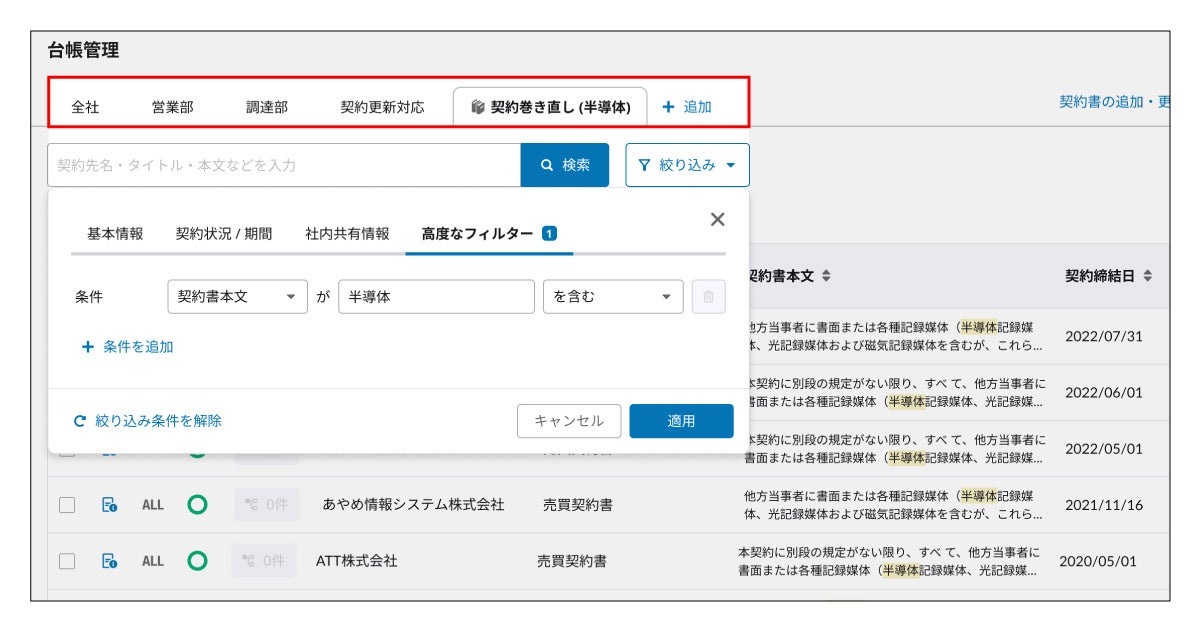Click ALL label in あやめ情報システム row
The width and height of the screenshot is (1200, 630).
pyautogui.click(x=152, y=505)
